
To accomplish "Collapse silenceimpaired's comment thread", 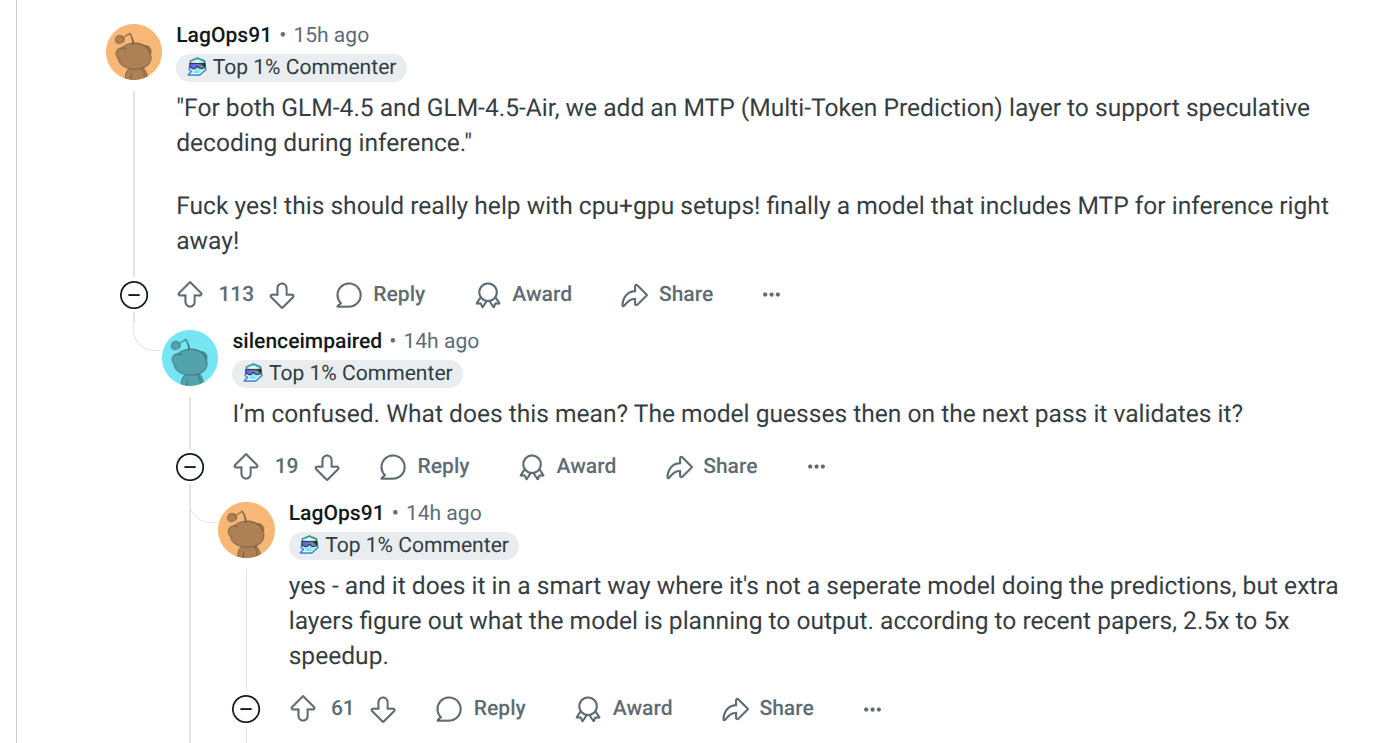I will click(x=190, y=467).
